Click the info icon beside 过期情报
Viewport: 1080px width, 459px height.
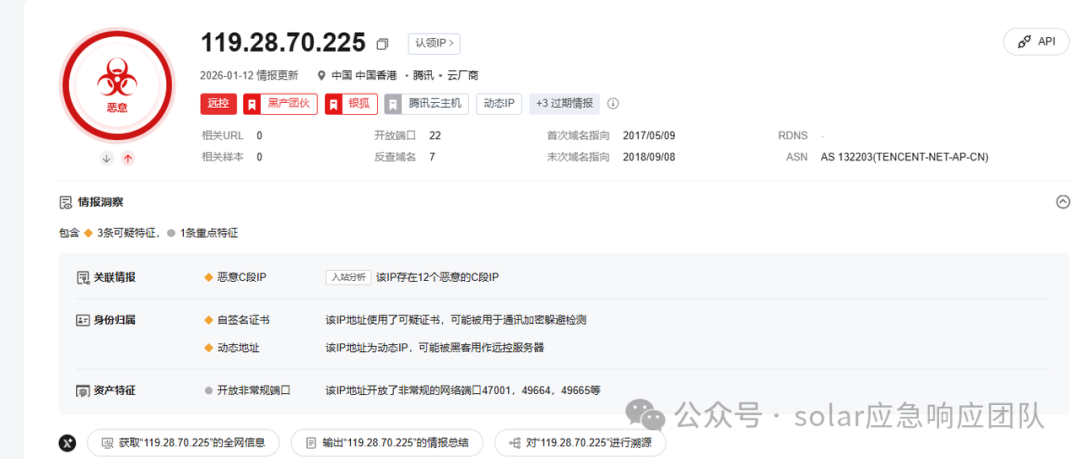613,104
